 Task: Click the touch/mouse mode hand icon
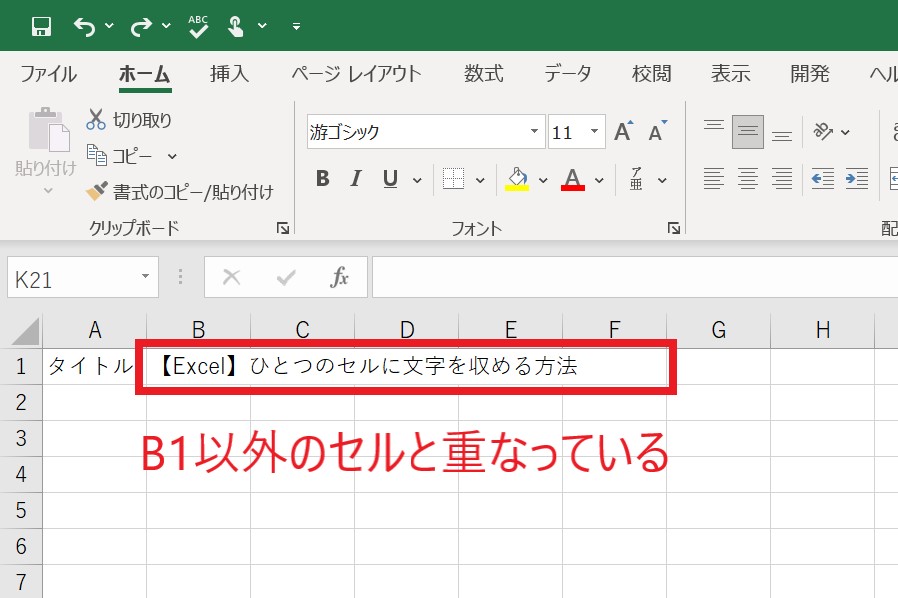coord(235,26)
